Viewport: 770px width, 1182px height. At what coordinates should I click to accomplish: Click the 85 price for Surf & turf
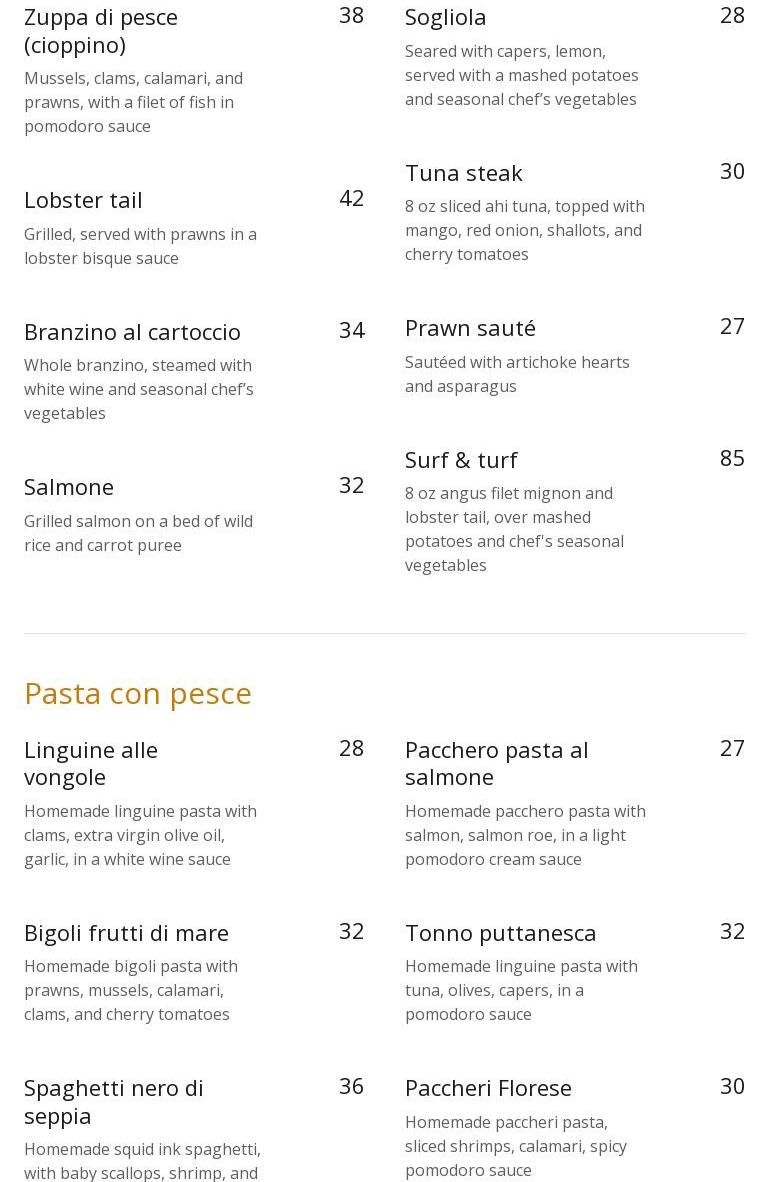(732, 458)
